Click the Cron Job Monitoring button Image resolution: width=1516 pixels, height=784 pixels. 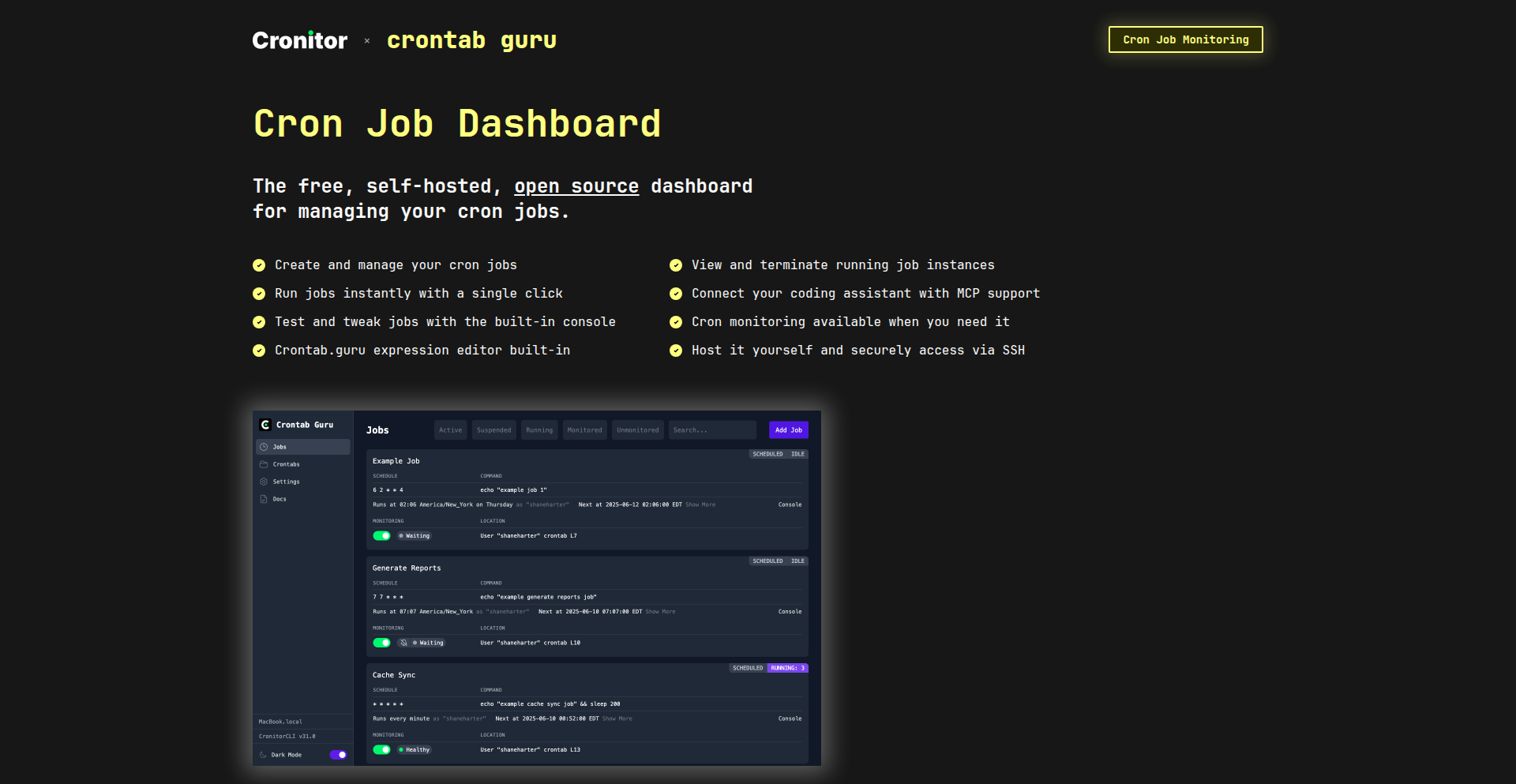(1185, 39)
